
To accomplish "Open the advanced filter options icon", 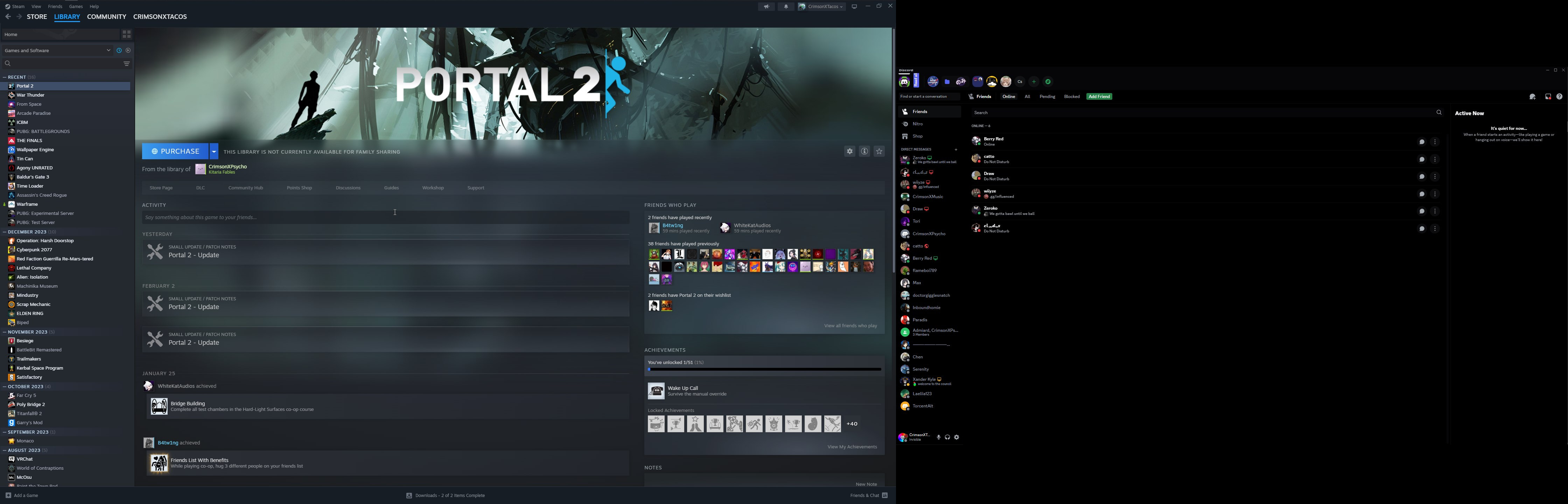I will pos(127,64).
